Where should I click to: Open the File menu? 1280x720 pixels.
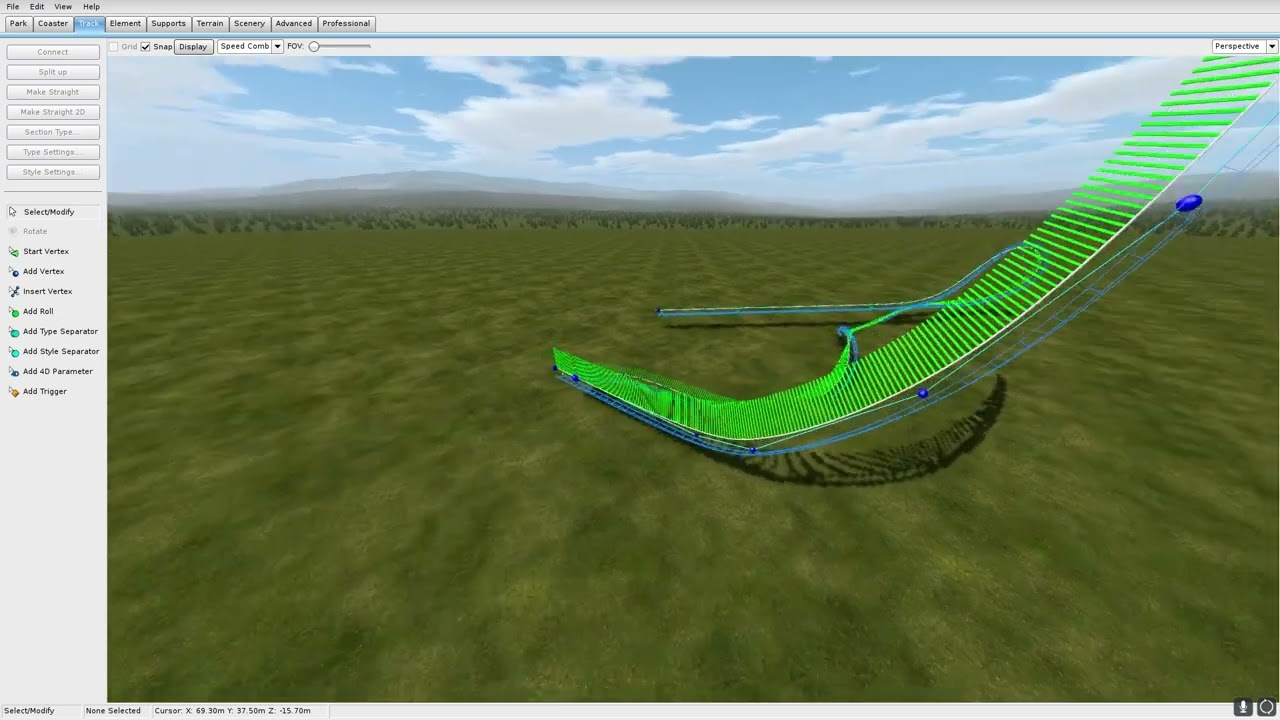pyautogui.click(x=12, y=6)
